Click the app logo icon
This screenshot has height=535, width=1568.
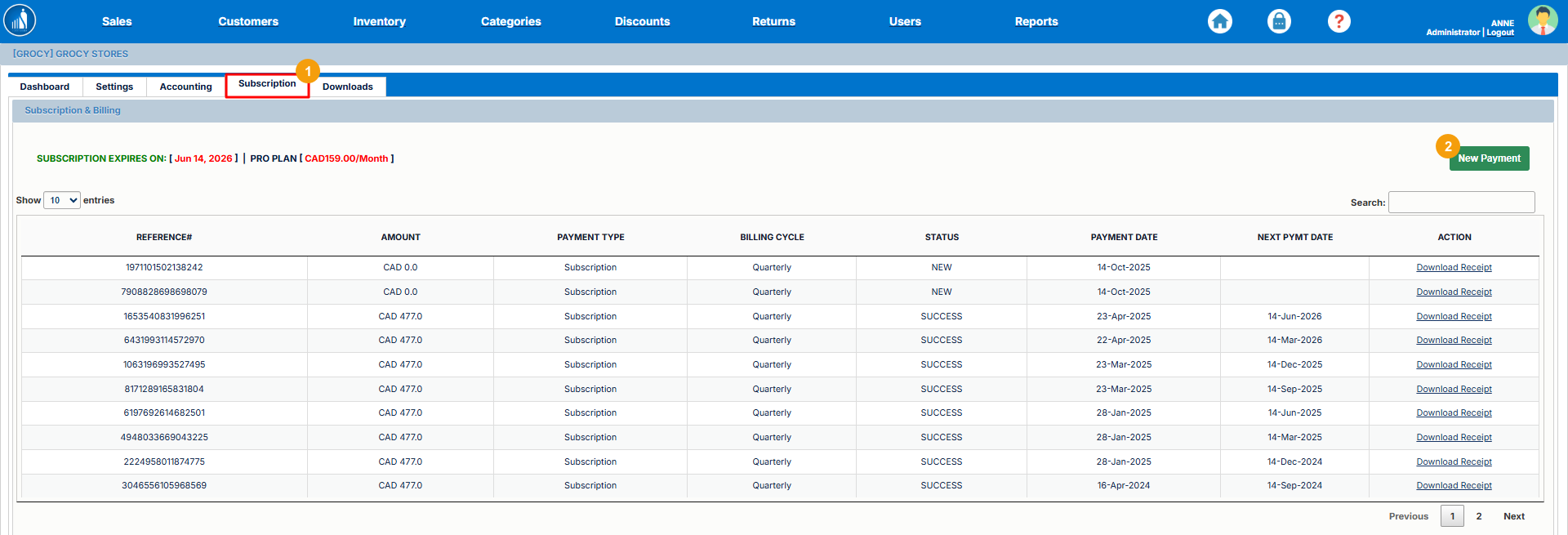(x=20, y=21)
